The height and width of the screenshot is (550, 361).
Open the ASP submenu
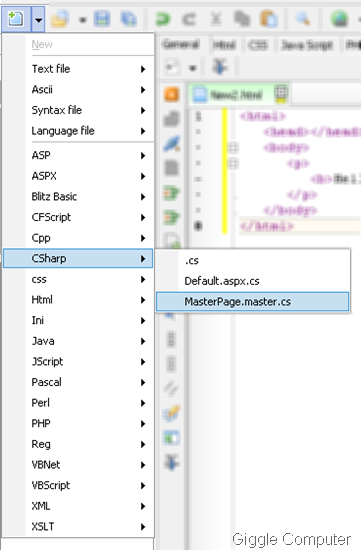pos(78,155)
